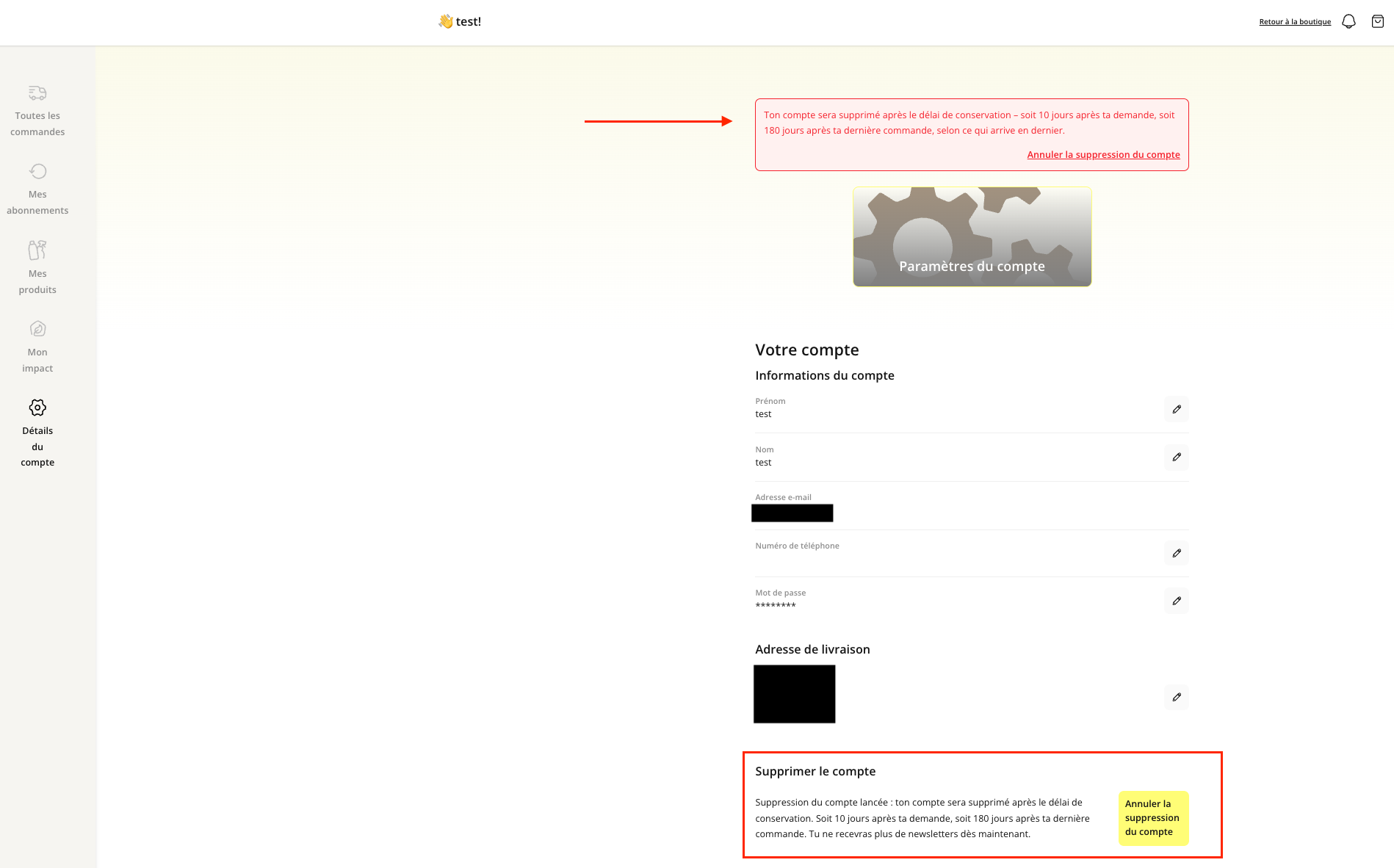This screenshot has height=868, width=1394.
Task: Edit the password pencil icon
Action: pyautogui.click(x=1177, y=601)
